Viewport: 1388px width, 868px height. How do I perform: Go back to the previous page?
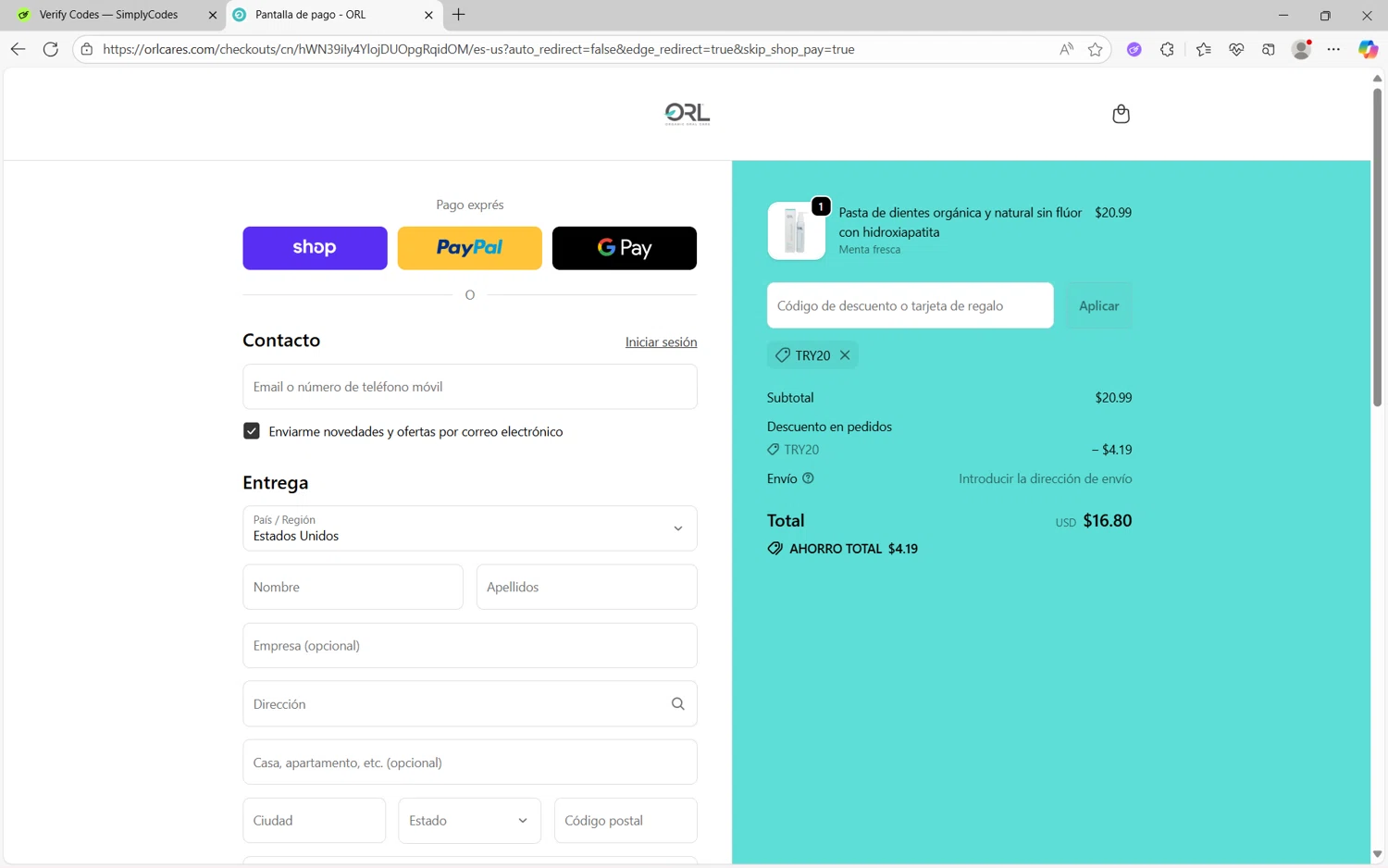pos(18,49)
